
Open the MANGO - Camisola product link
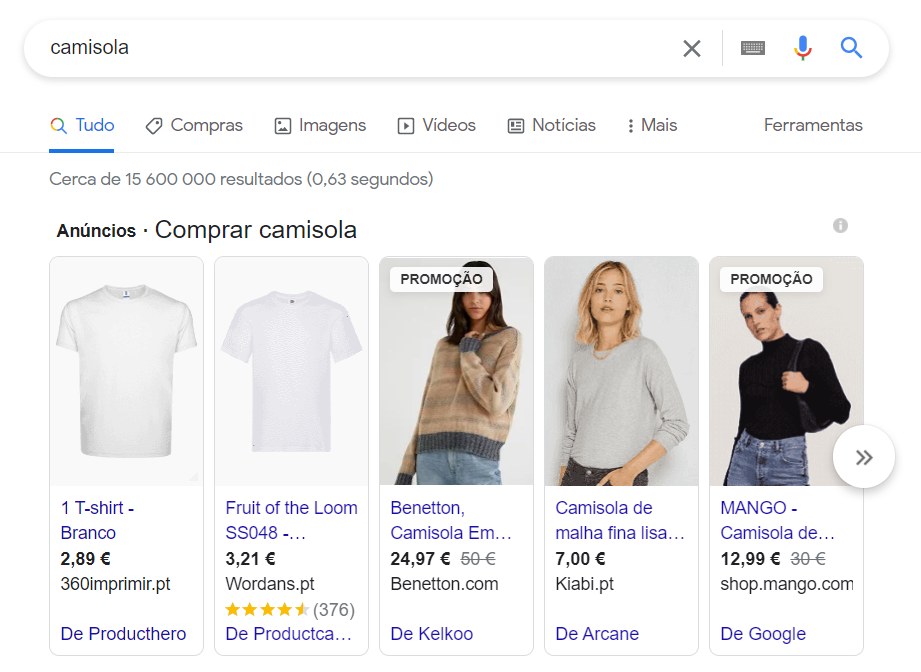777,520
